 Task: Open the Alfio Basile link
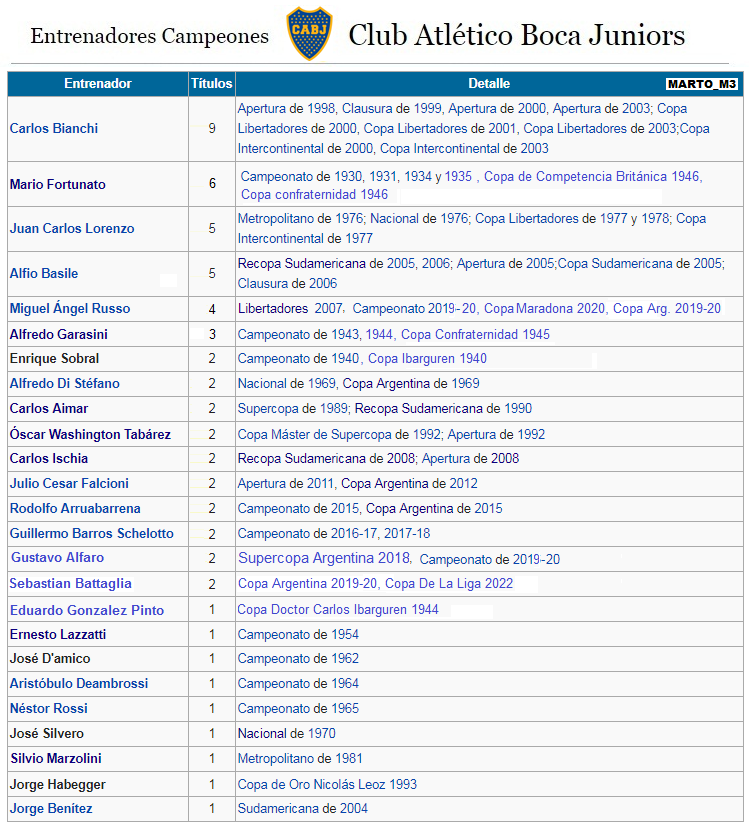click(44, 273)
